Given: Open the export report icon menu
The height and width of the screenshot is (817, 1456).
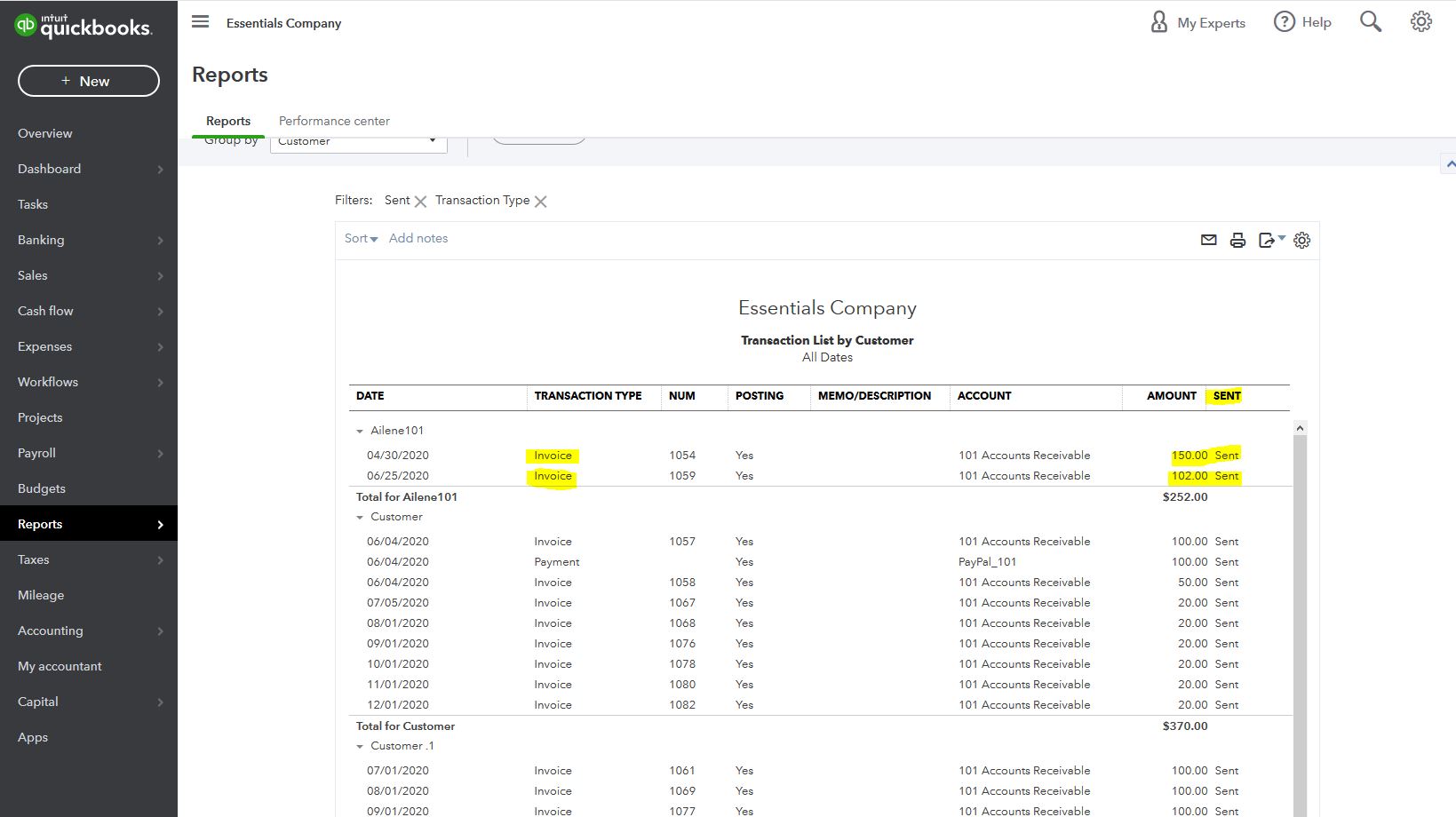Looking at the screenshot, I should point(1270,240).
